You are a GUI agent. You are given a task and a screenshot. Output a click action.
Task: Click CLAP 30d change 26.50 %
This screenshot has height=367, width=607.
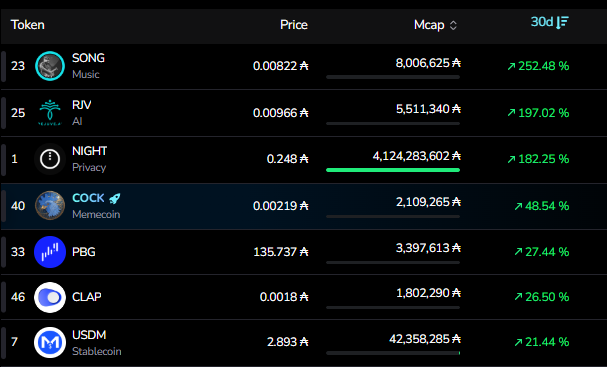pyautogui.click(x=542, y=297)
